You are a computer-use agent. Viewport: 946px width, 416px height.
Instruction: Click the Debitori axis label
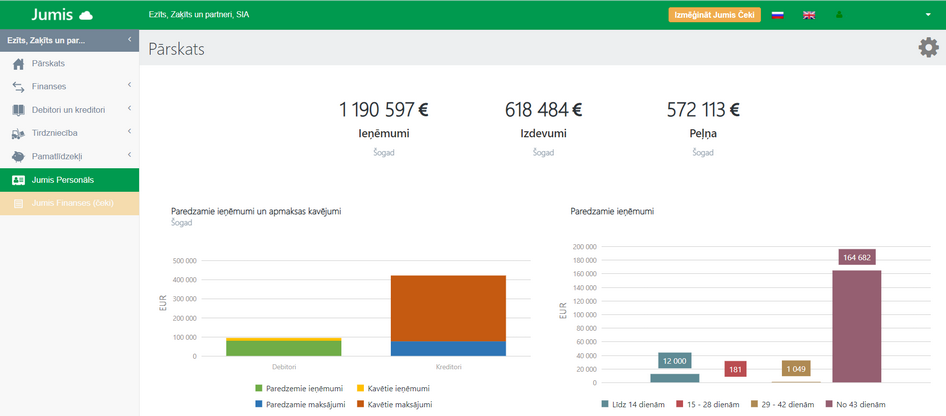(284, 367)
